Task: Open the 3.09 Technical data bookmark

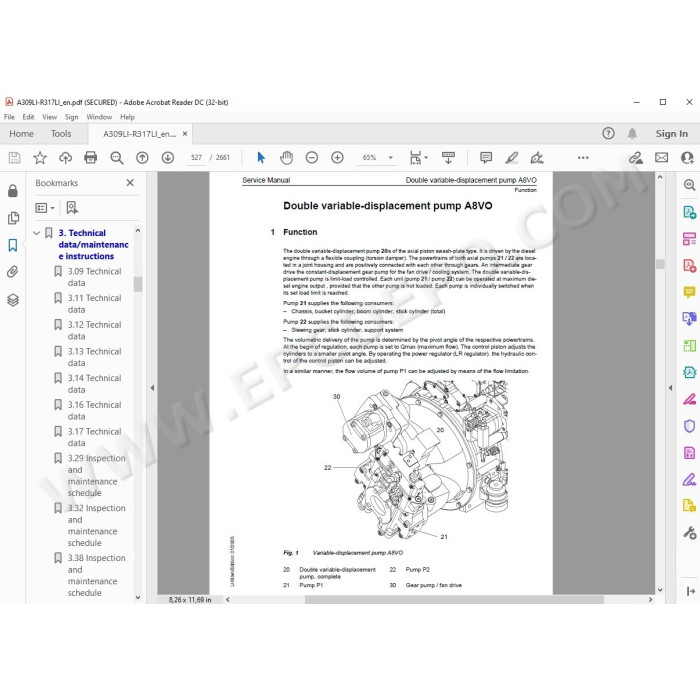Action: [x=94, y=277]
